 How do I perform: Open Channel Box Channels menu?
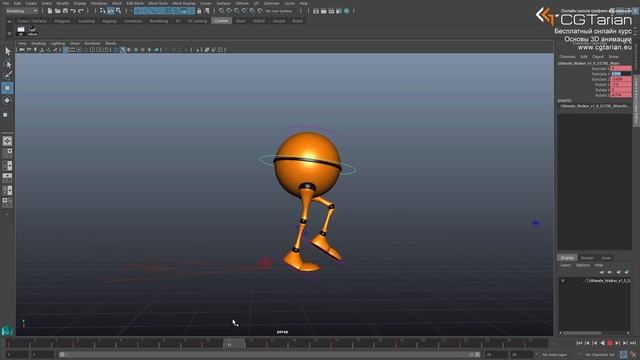tap(567, 57)
